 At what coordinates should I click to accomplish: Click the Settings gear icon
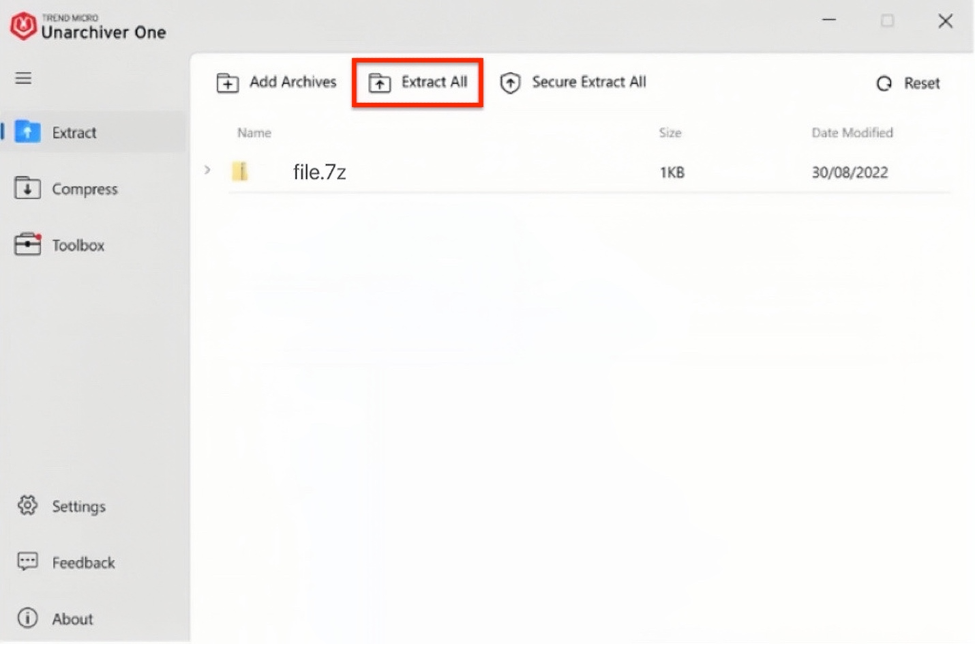pyautogui.click(x=27, y=506)
